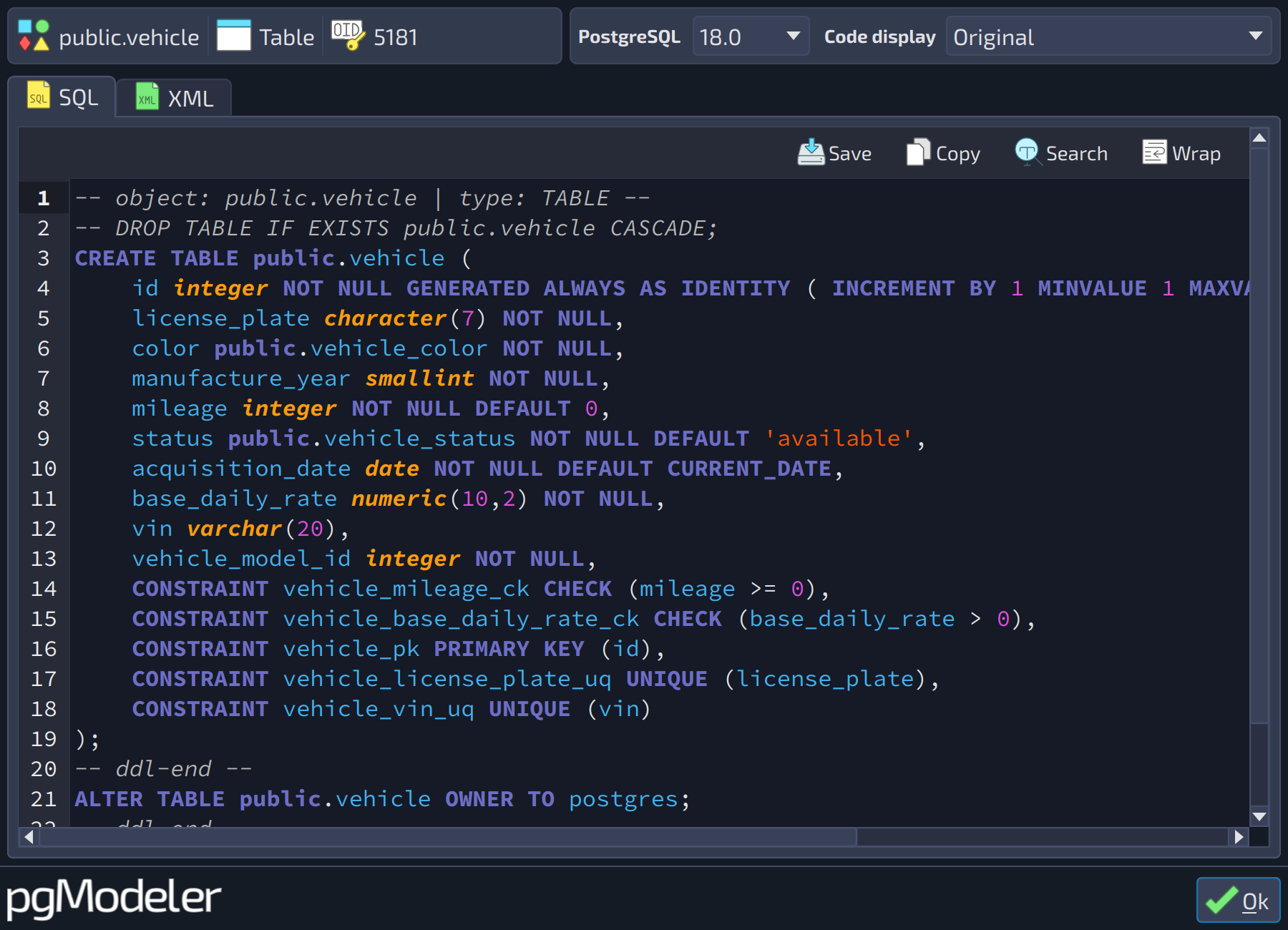
Task: Open the Search tool in the code viewer
Action: coord(1061,153)
